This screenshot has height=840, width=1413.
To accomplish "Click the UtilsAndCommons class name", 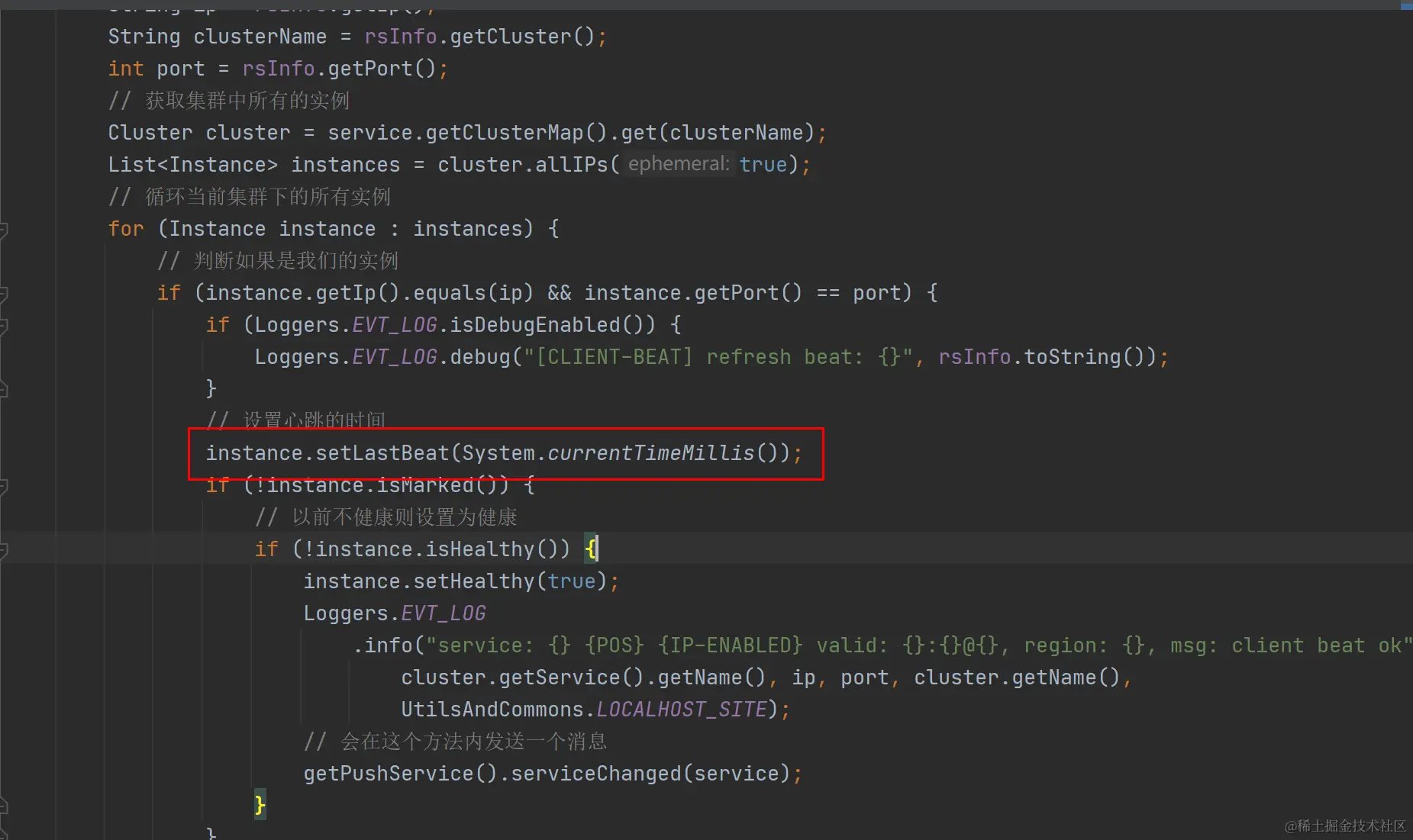I will (492, 710).
